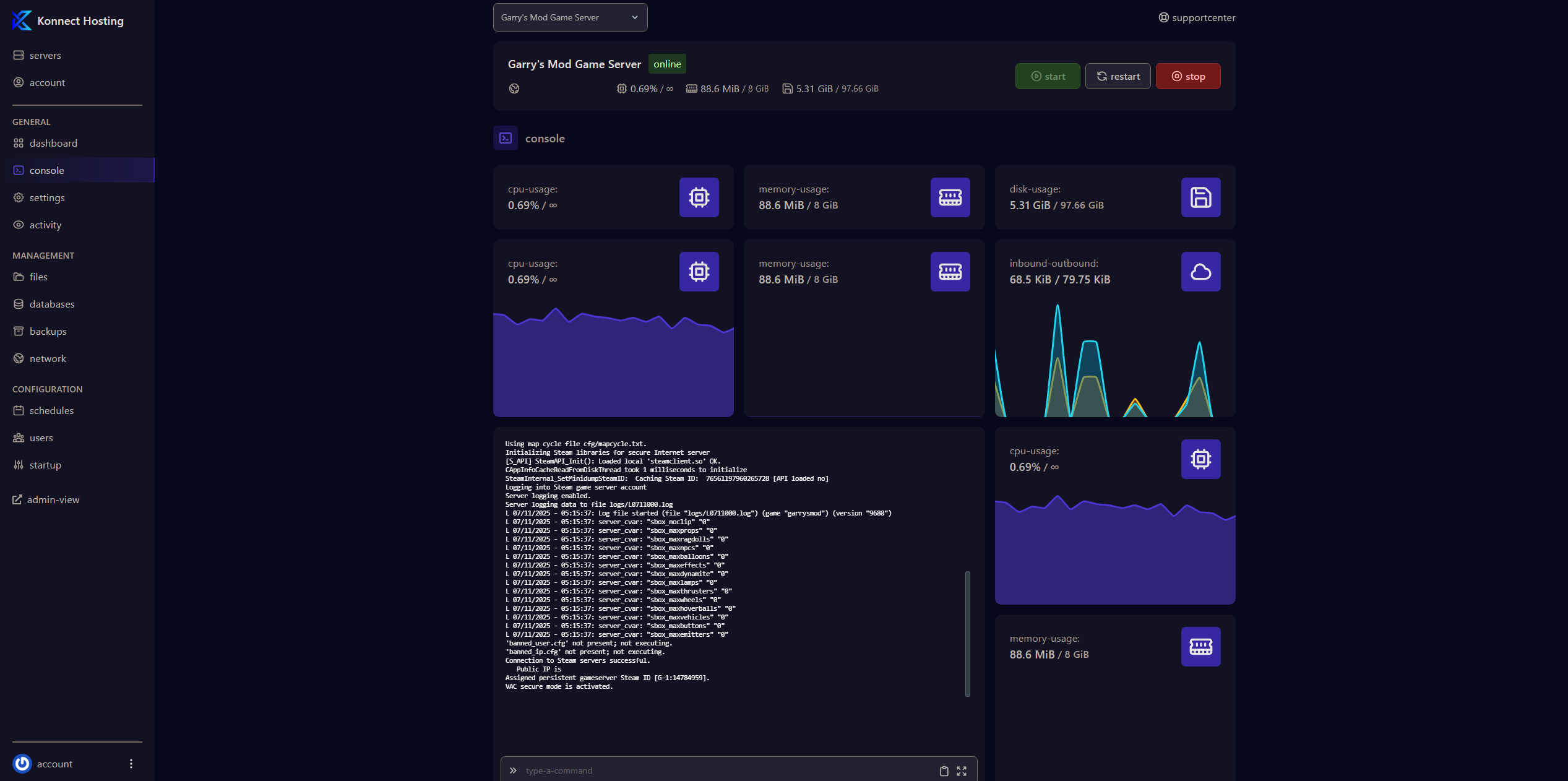This screenshot has height=781, width=1568.
Task: Click the green start button
Action: click(1047, 76)
